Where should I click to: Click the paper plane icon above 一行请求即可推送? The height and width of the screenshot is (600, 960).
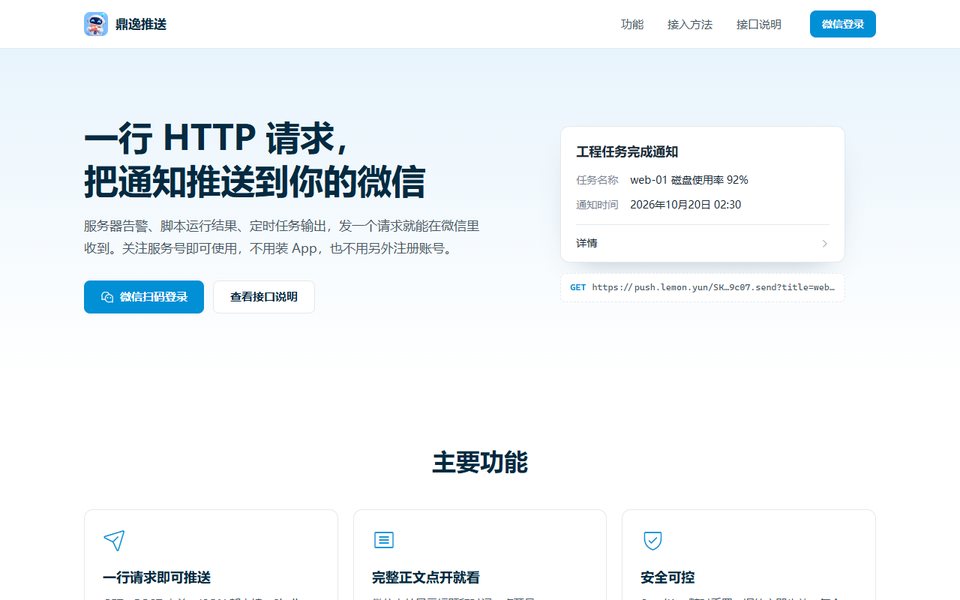(x=114, y=540)
